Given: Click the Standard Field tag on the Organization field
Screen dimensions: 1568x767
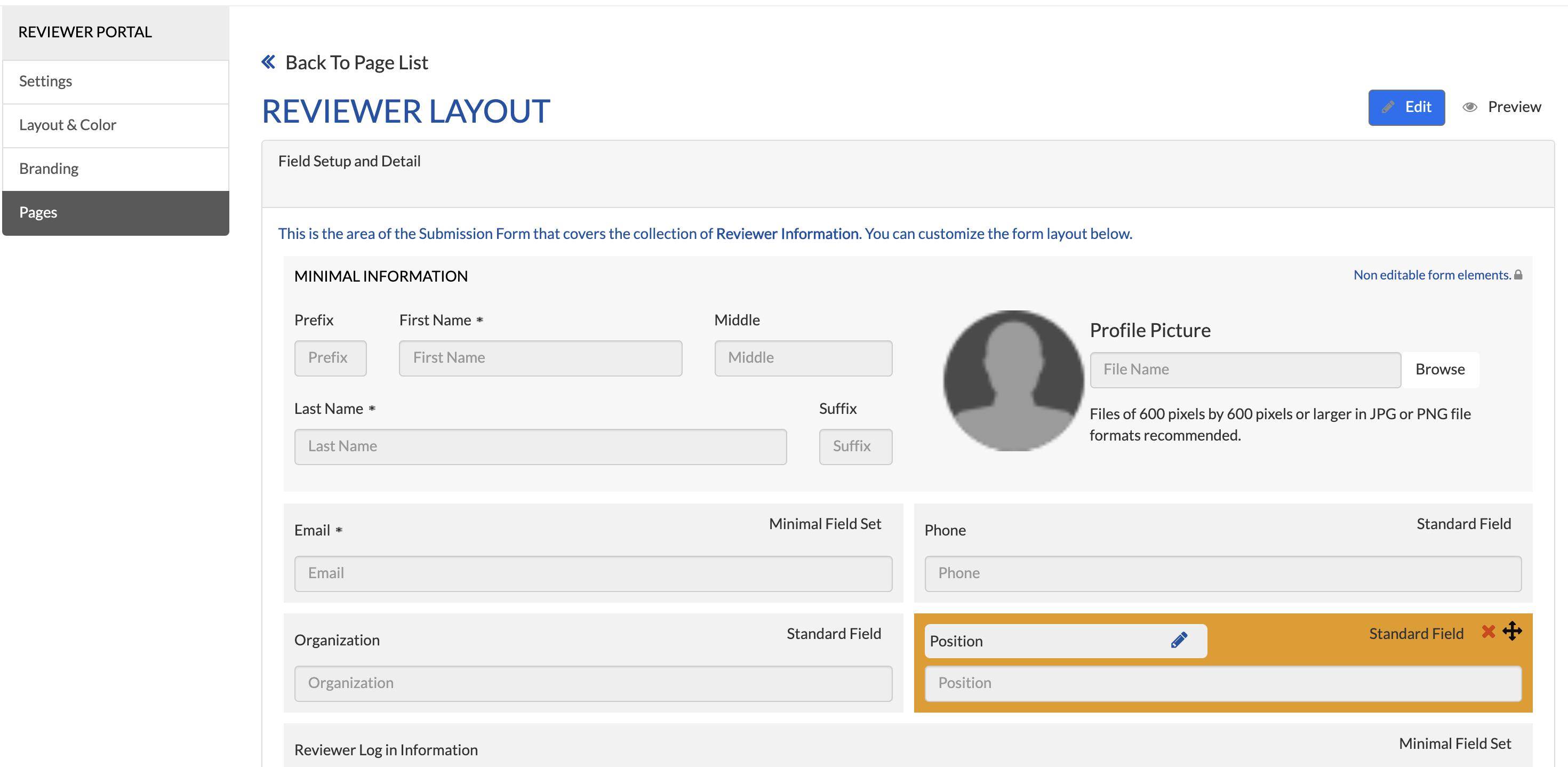Looking at the screenshot, I should (x=833, y=634).
